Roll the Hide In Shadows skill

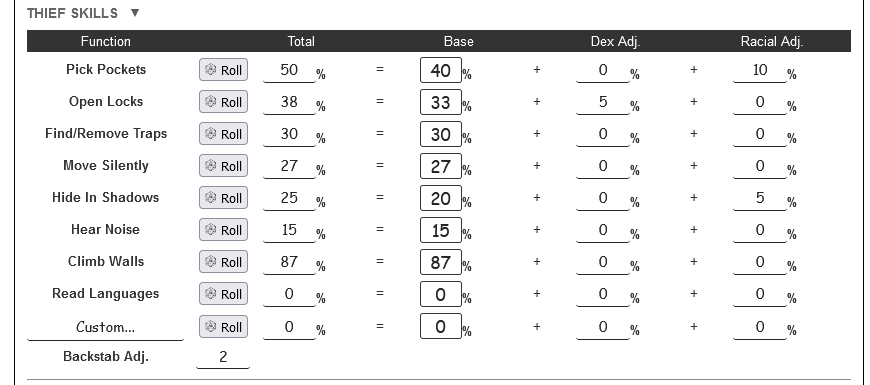pyautogui.click(x=224, y=198)
